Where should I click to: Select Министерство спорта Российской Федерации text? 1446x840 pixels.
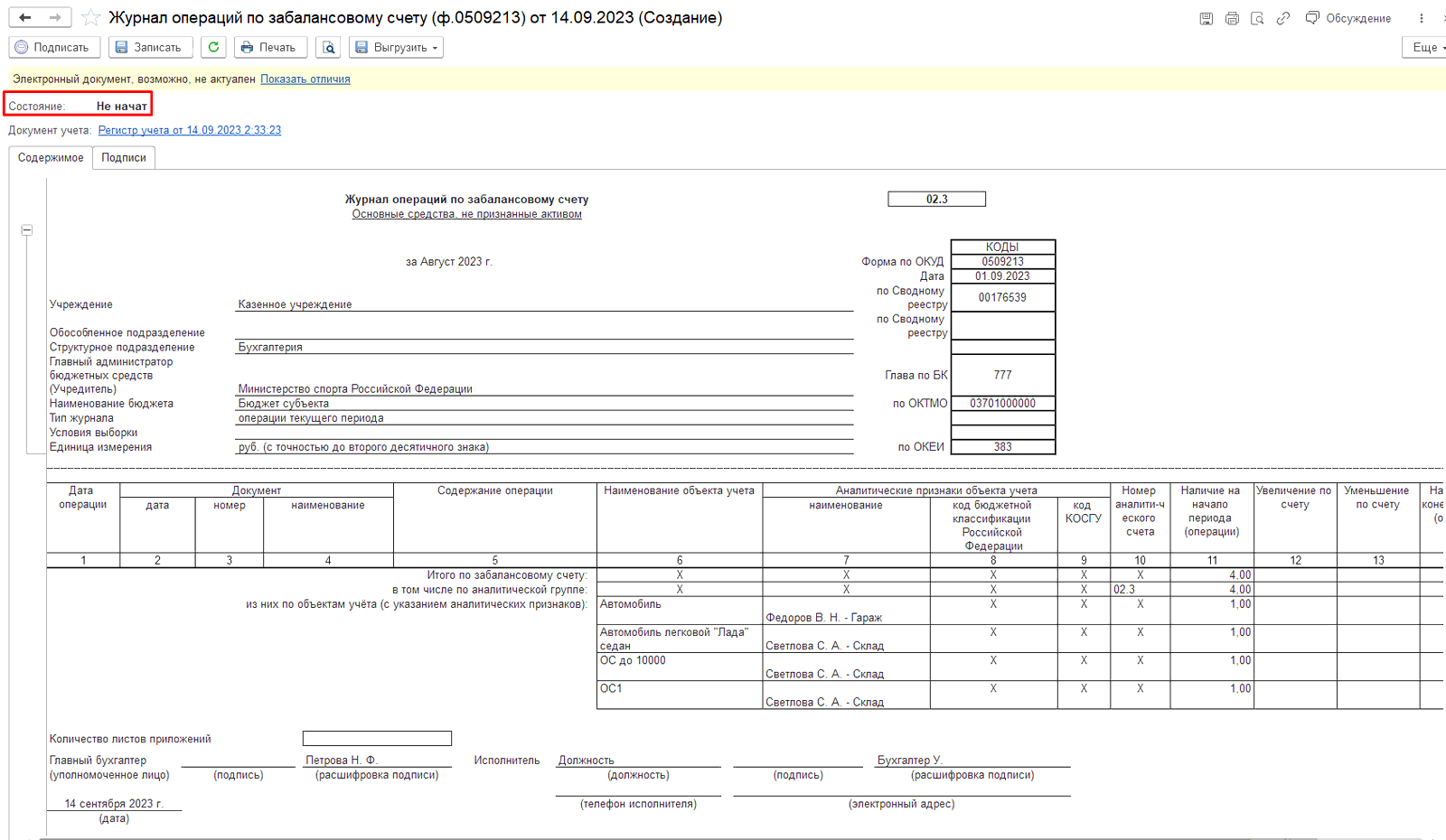tap(355, 388)
